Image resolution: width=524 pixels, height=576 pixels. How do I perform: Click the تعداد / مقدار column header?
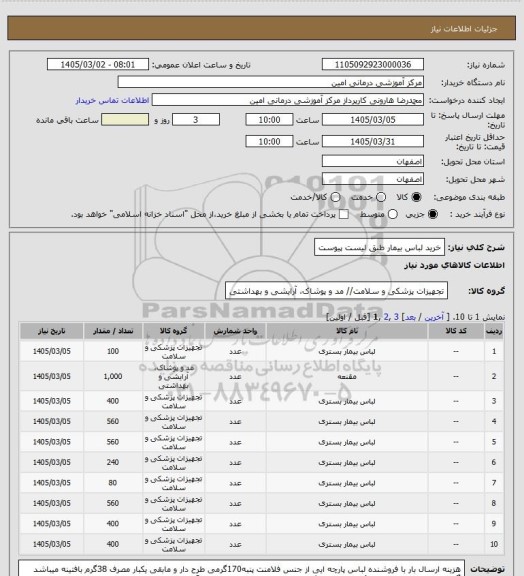pyautogui.click(x=113, y=331)
